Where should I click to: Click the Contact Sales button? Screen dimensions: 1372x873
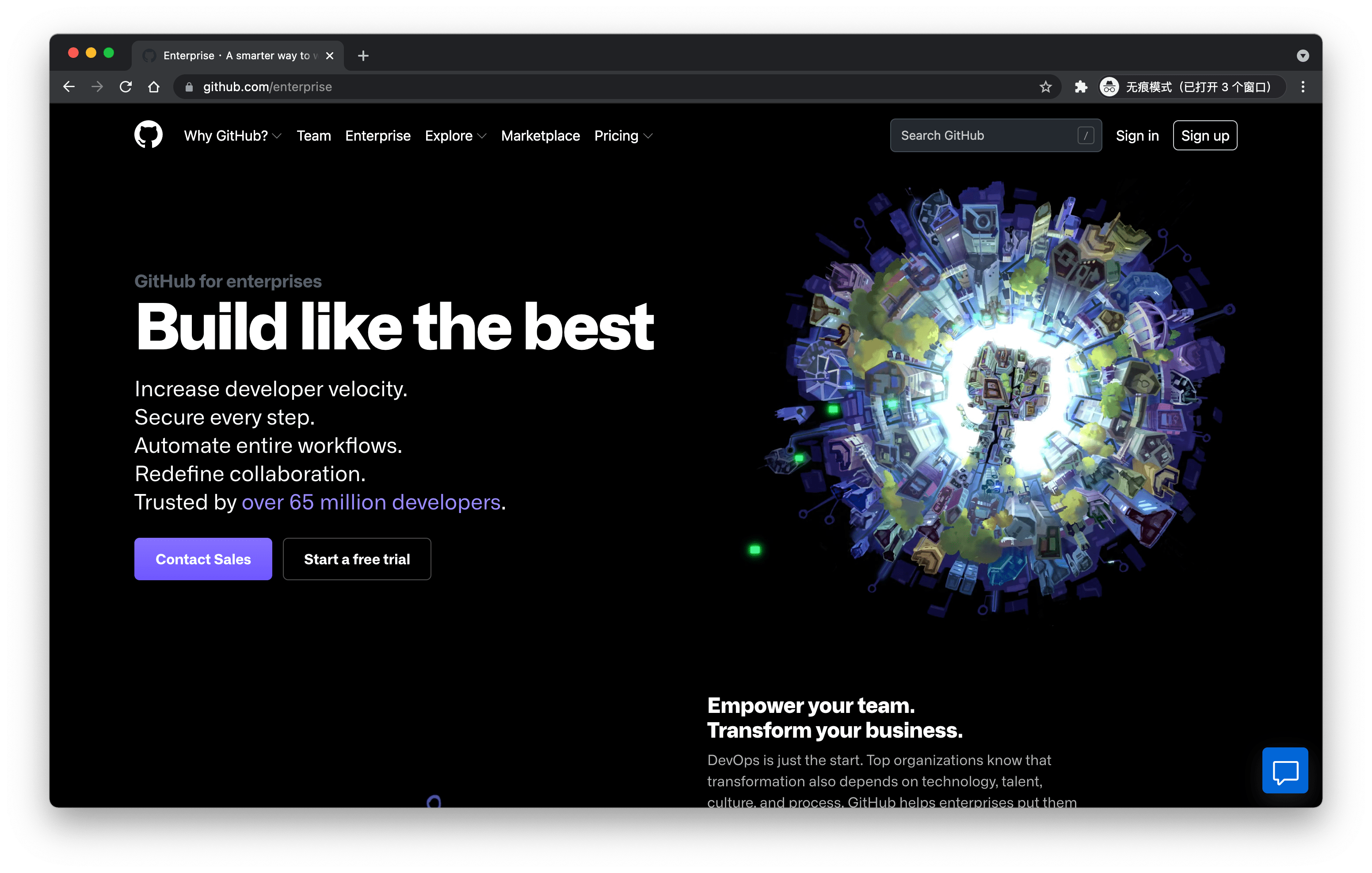203,559
